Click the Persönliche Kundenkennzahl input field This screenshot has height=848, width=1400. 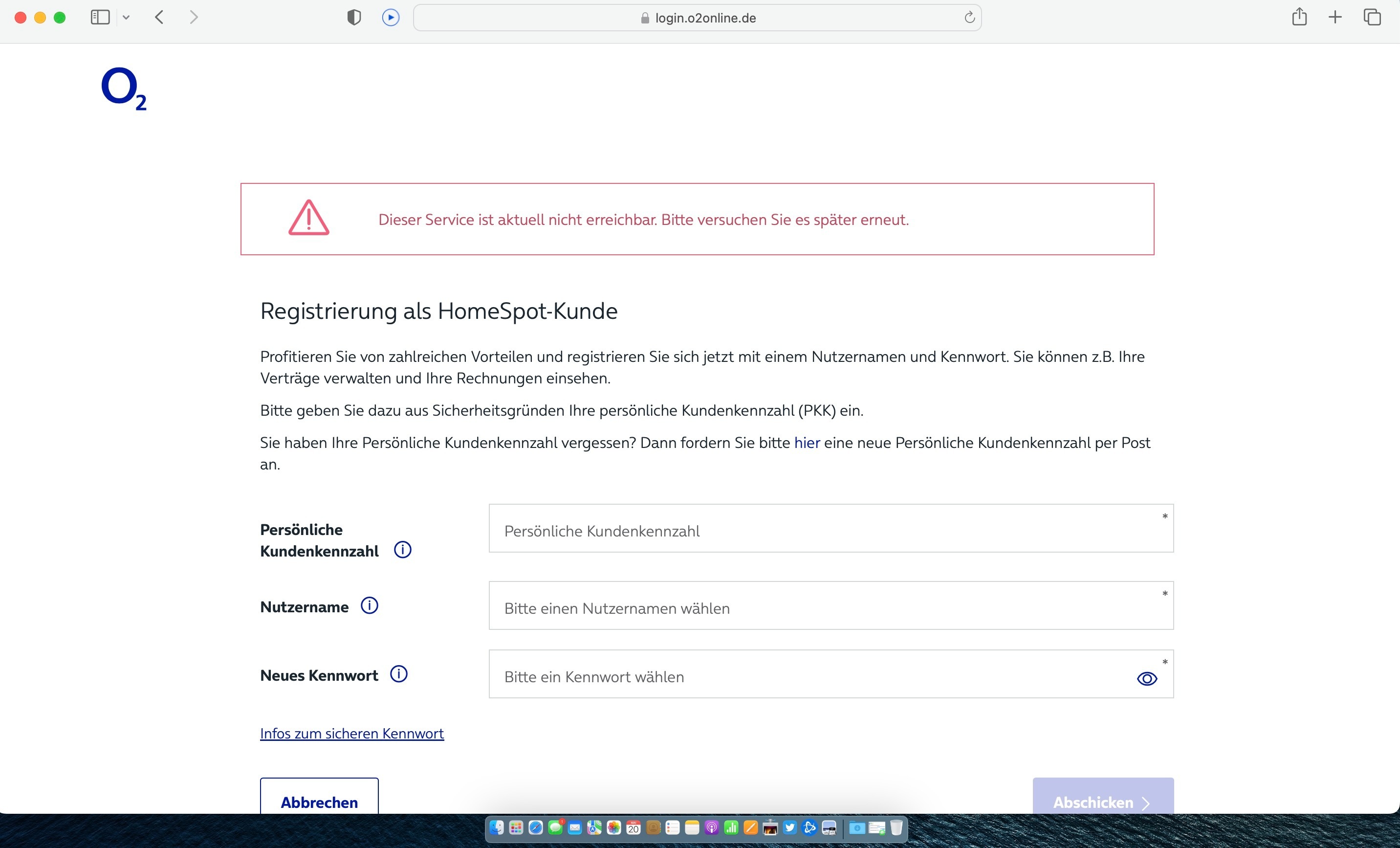click(x=831, y=528)
